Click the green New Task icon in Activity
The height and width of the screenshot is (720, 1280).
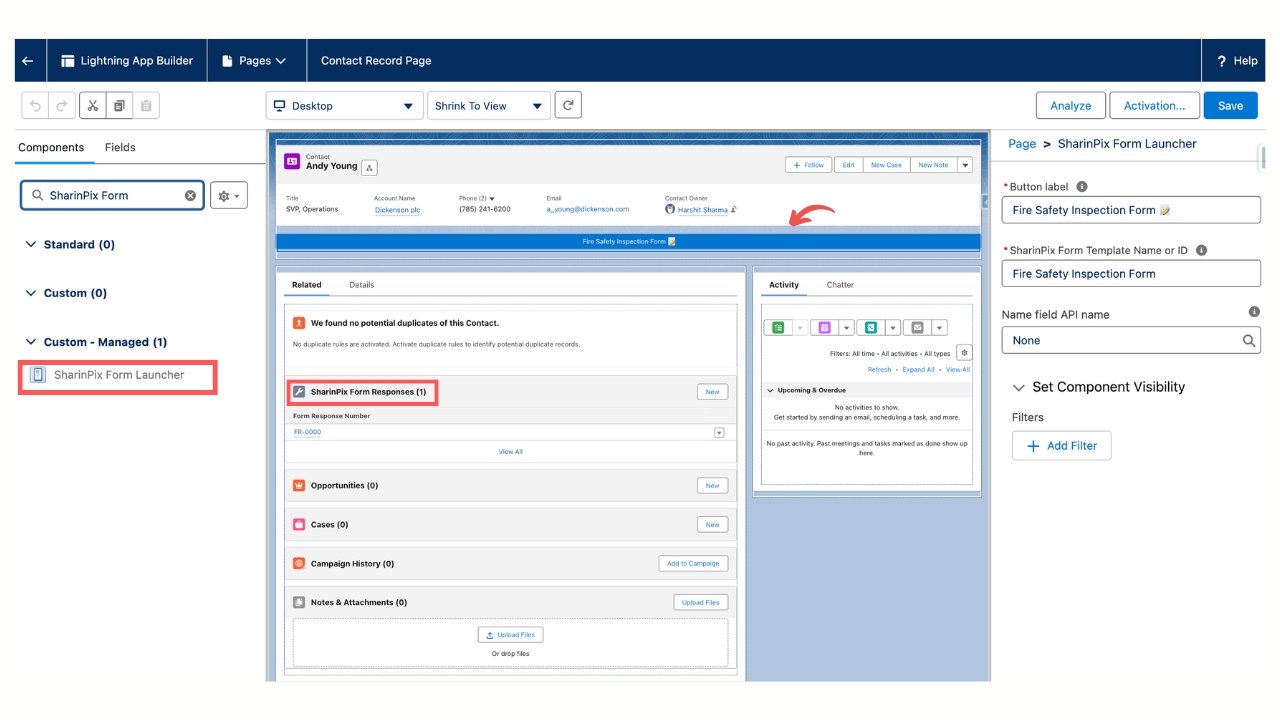[x=777, y=327]
